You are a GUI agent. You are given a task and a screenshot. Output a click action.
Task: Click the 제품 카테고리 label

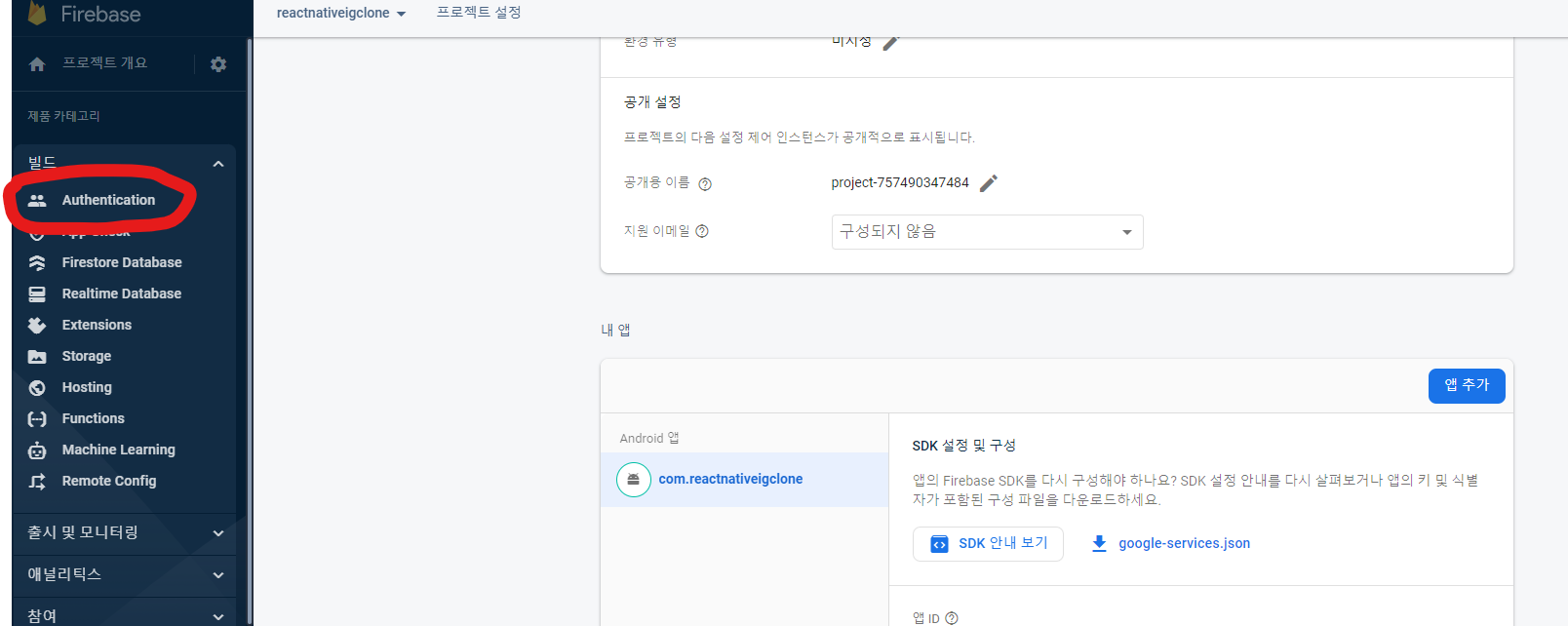tap(63, 116)
